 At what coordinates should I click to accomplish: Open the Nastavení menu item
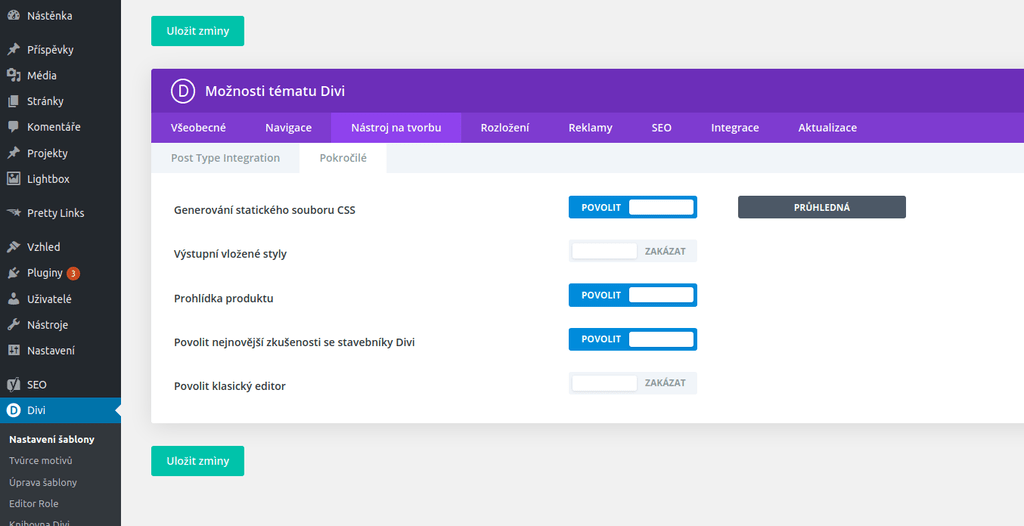(60, 350)
